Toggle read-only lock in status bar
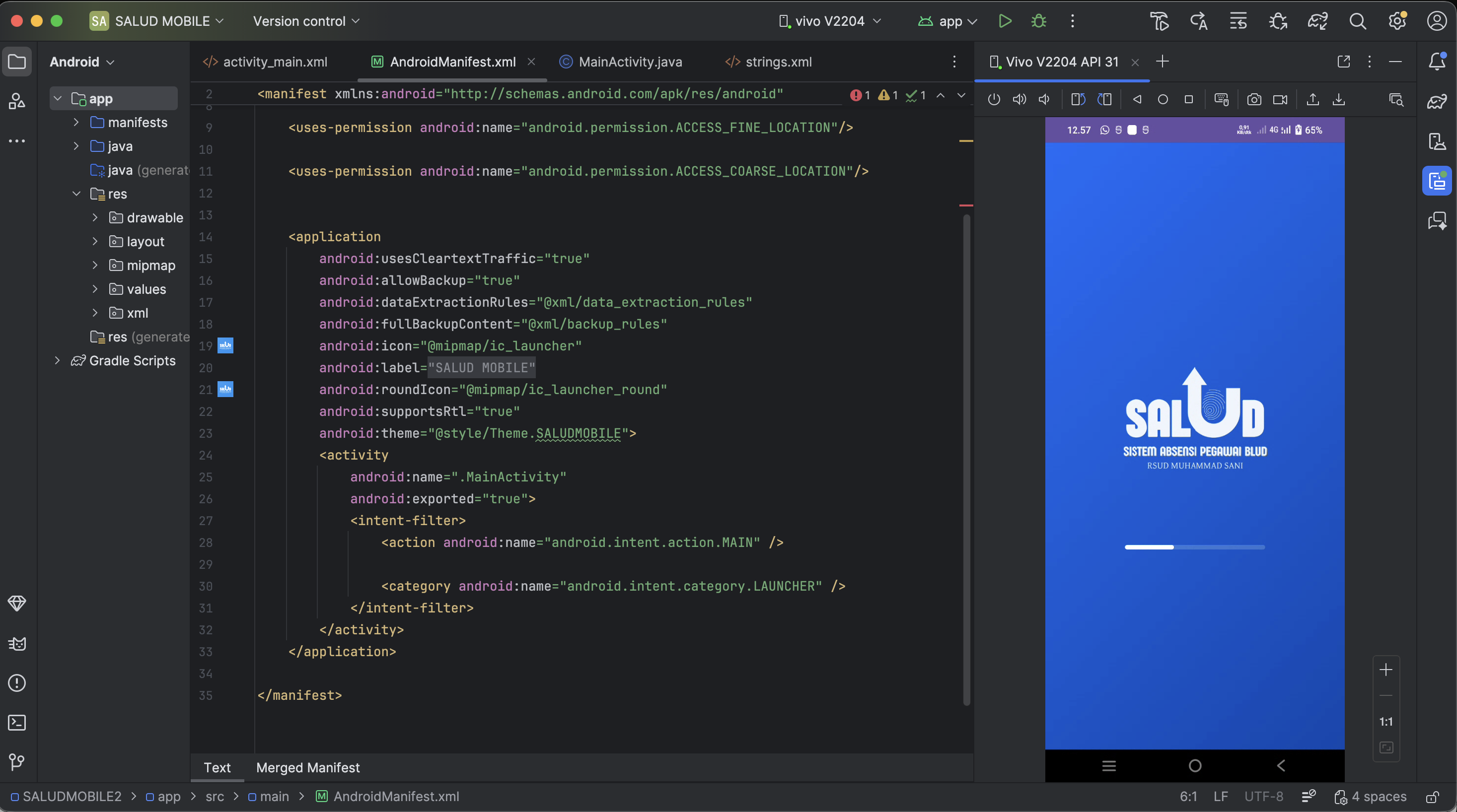This screenshot has width=1457, height=812. point(1432,797)
